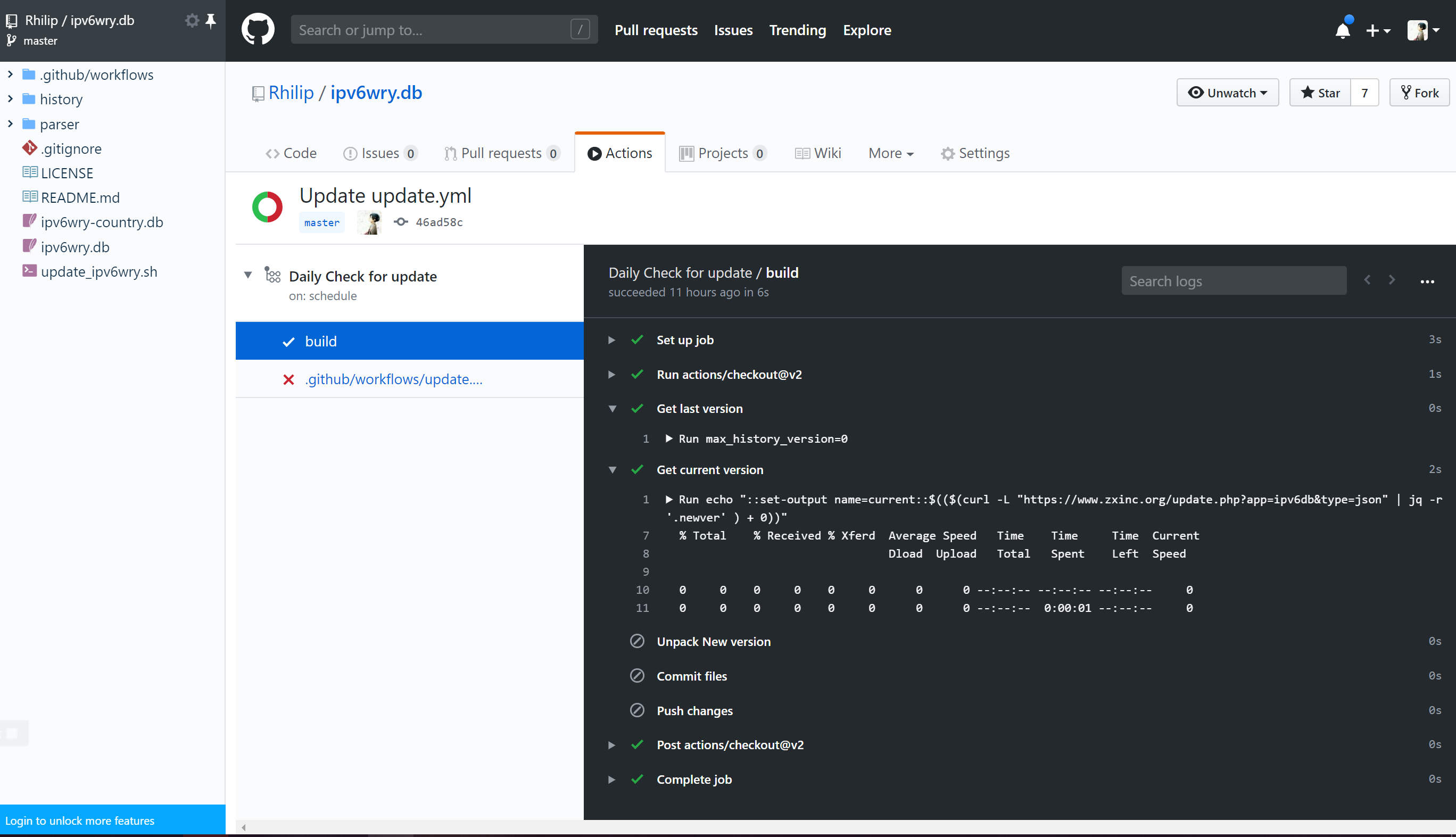Open the commit author avatar
This screenshot has width=1456, height=837.
point(369,222)
